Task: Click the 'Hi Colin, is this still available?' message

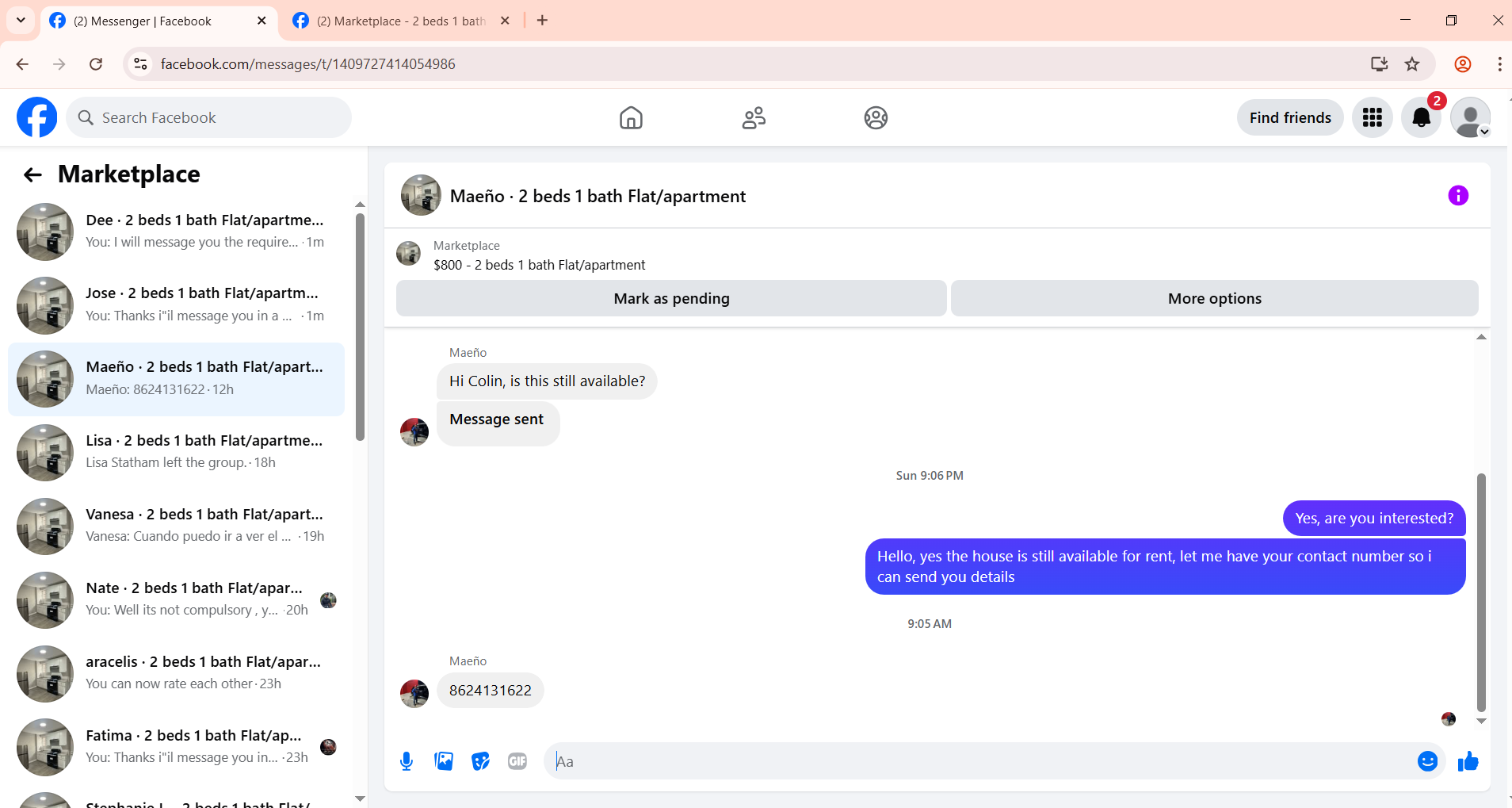Action: (x=547, y=381)
